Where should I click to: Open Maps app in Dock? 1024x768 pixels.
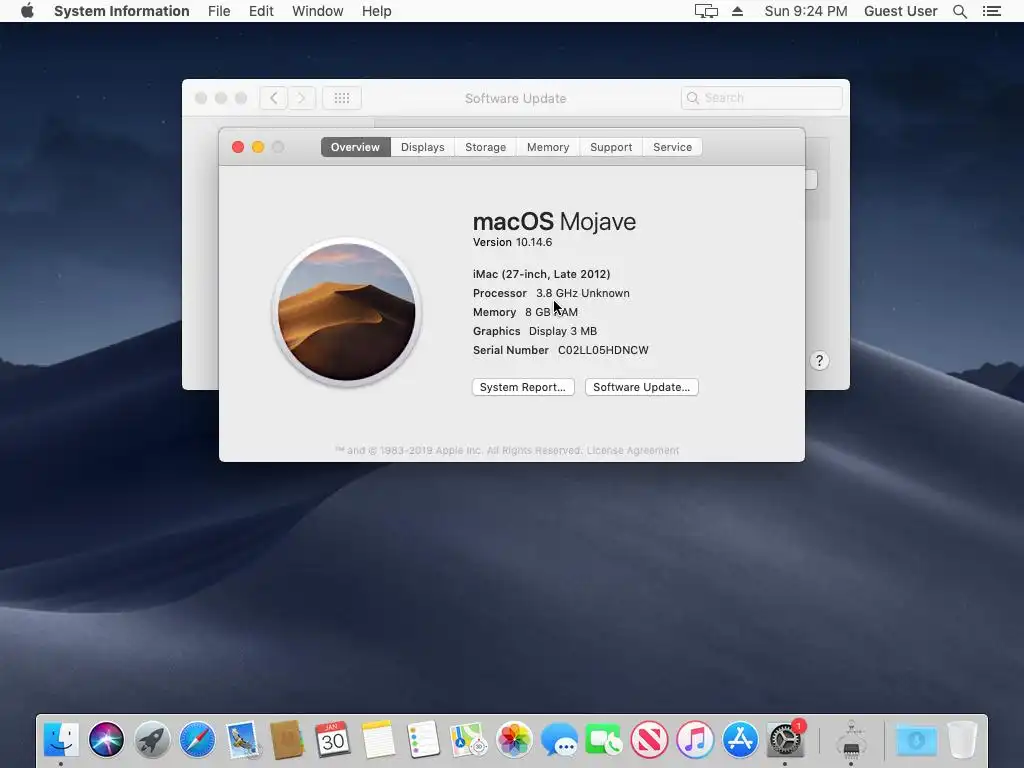click(x=468, y=740)
